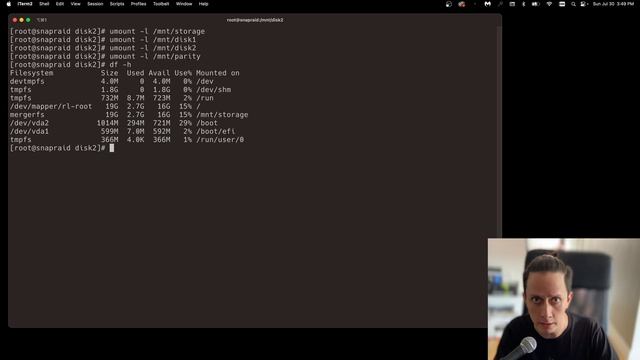Click the webcam video overlay of the presenter
This screenshot has height=360, width=640.
pos(564,299)
